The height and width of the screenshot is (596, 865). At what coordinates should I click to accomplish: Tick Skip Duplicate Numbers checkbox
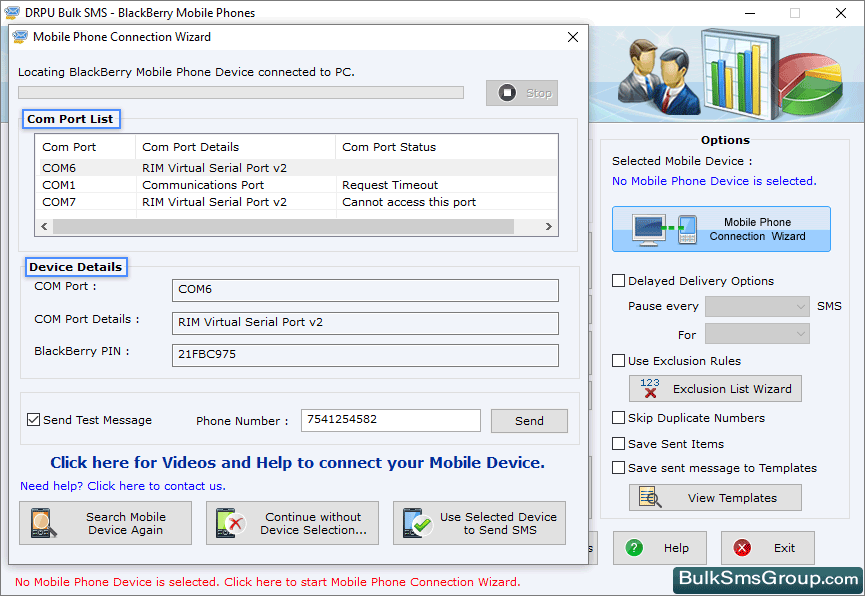point(618,418)
